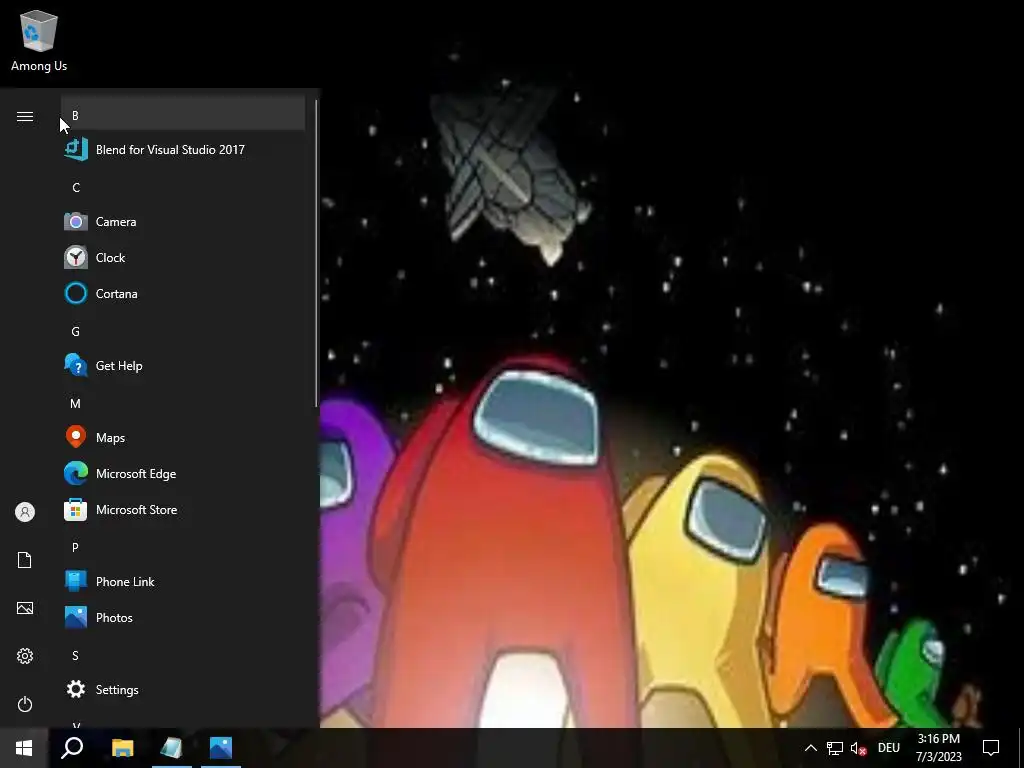Open the muted volume tray icon
1024x768 pixels.
pos(859,748)
